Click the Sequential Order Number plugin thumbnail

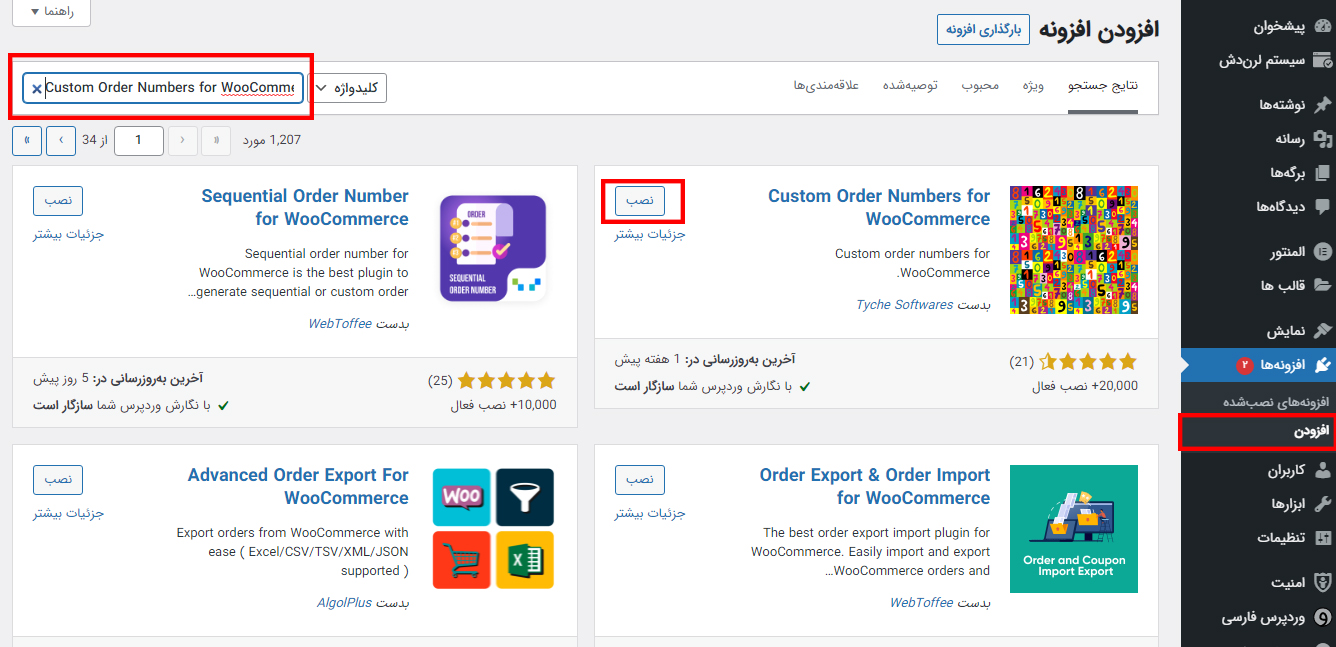493,249
